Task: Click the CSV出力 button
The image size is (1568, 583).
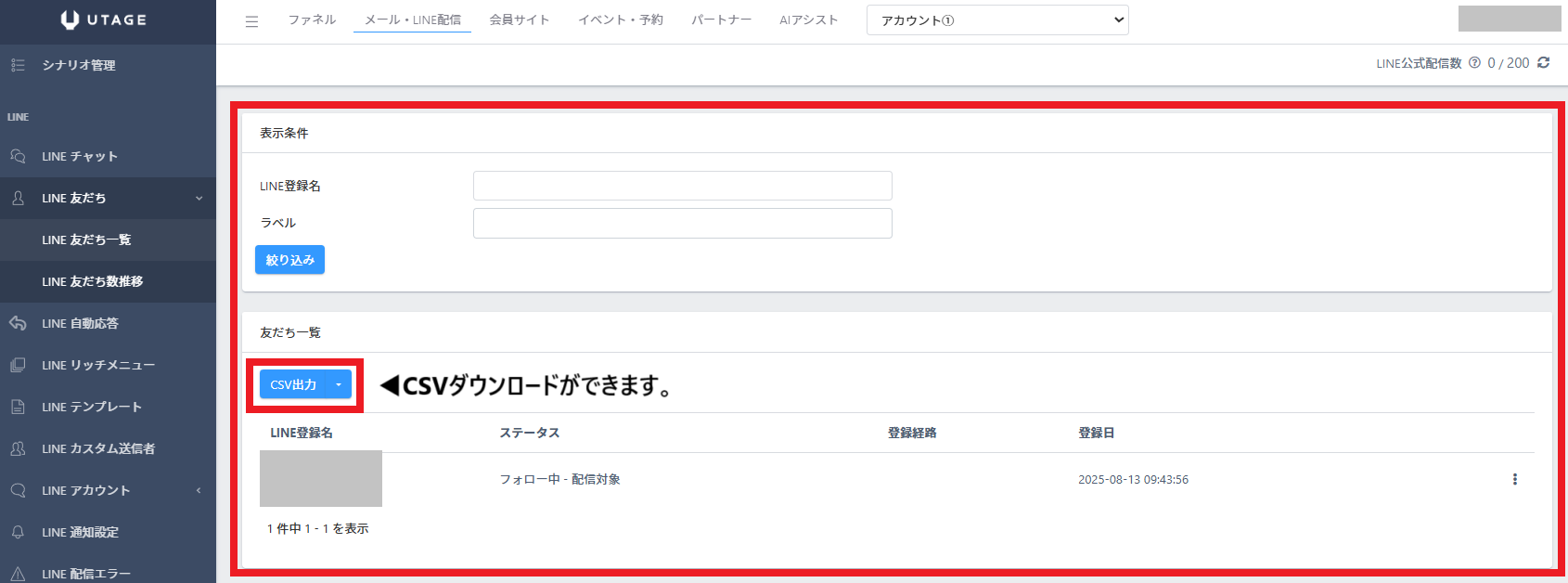Action: [293, 384]
